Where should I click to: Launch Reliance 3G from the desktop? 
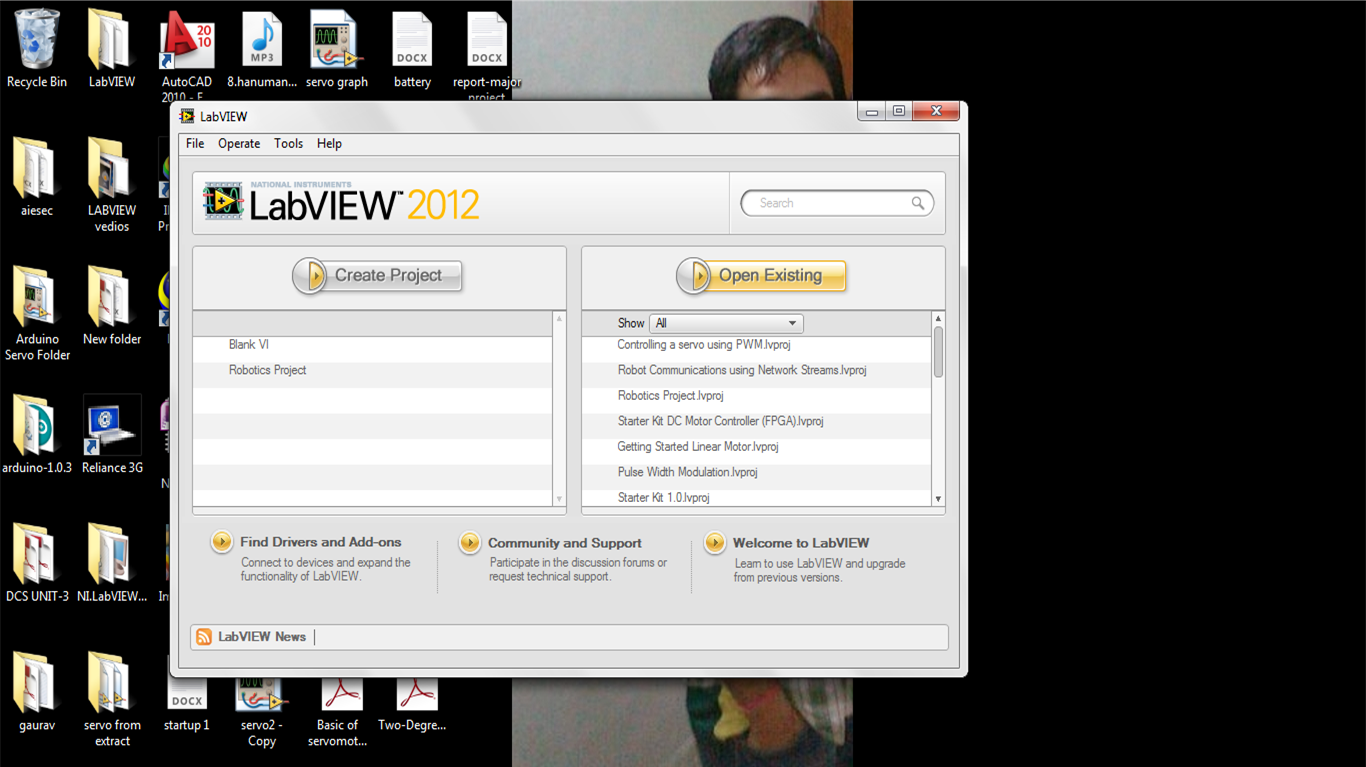click(111, 425)
